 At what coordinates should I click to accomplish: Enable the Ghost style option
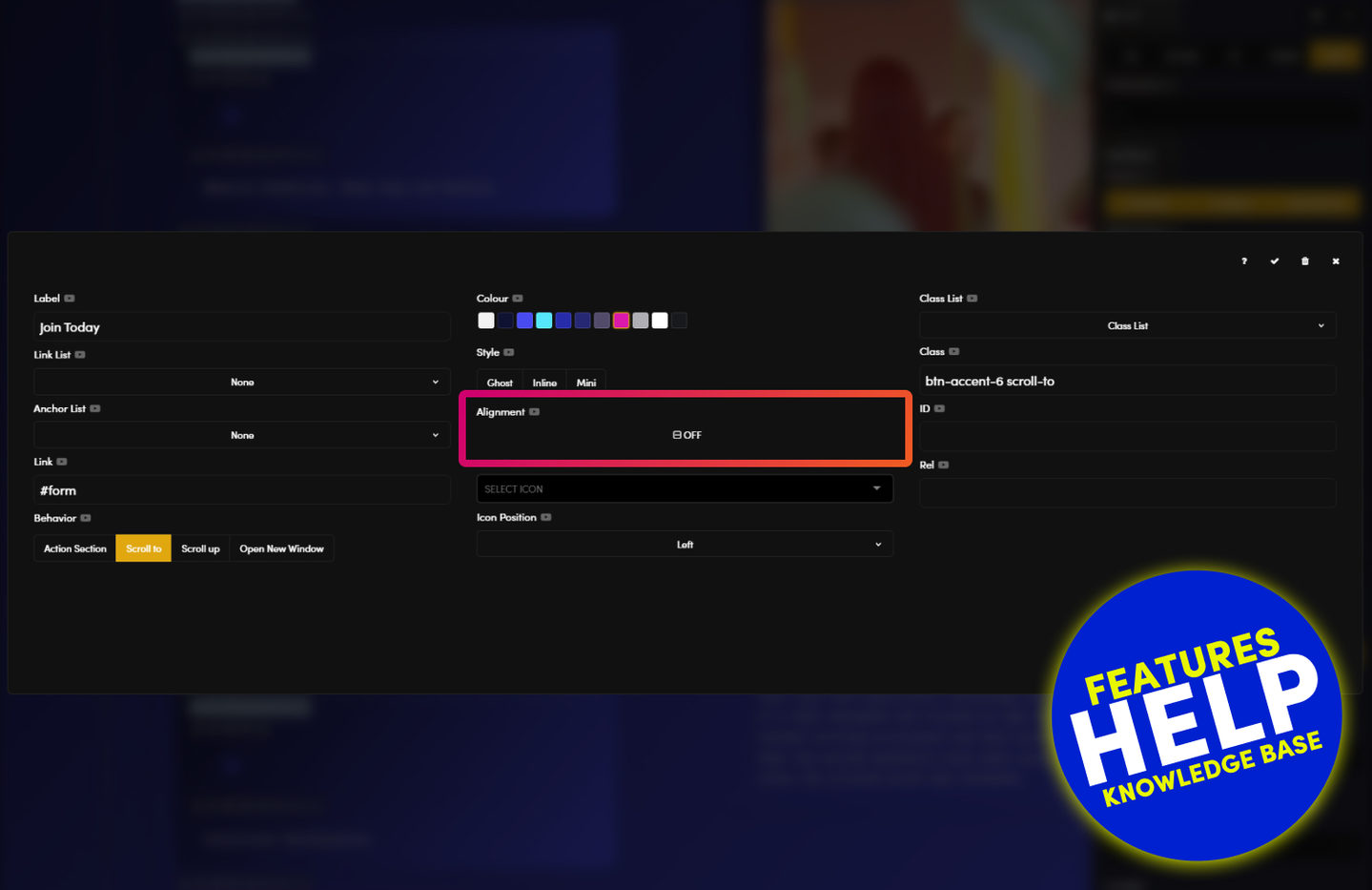tap(500, 383)
